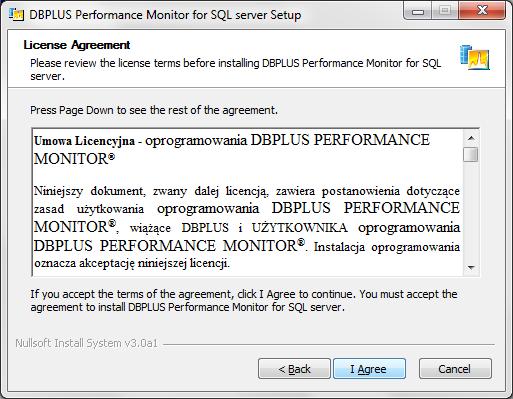This screenshot has width=513, height=399.
Task: Close the Setup window with the red X
Action: point(482,11)
